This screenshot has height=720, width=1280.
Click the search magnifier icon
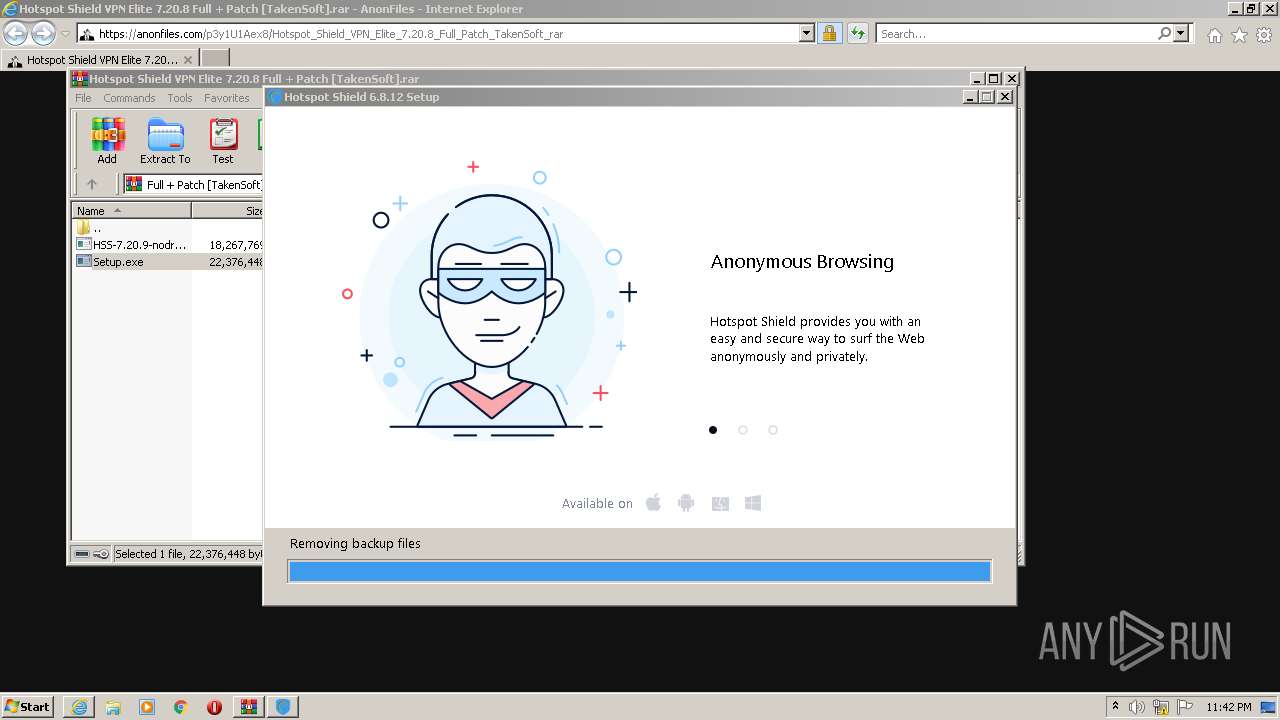tap(1164, 33)
